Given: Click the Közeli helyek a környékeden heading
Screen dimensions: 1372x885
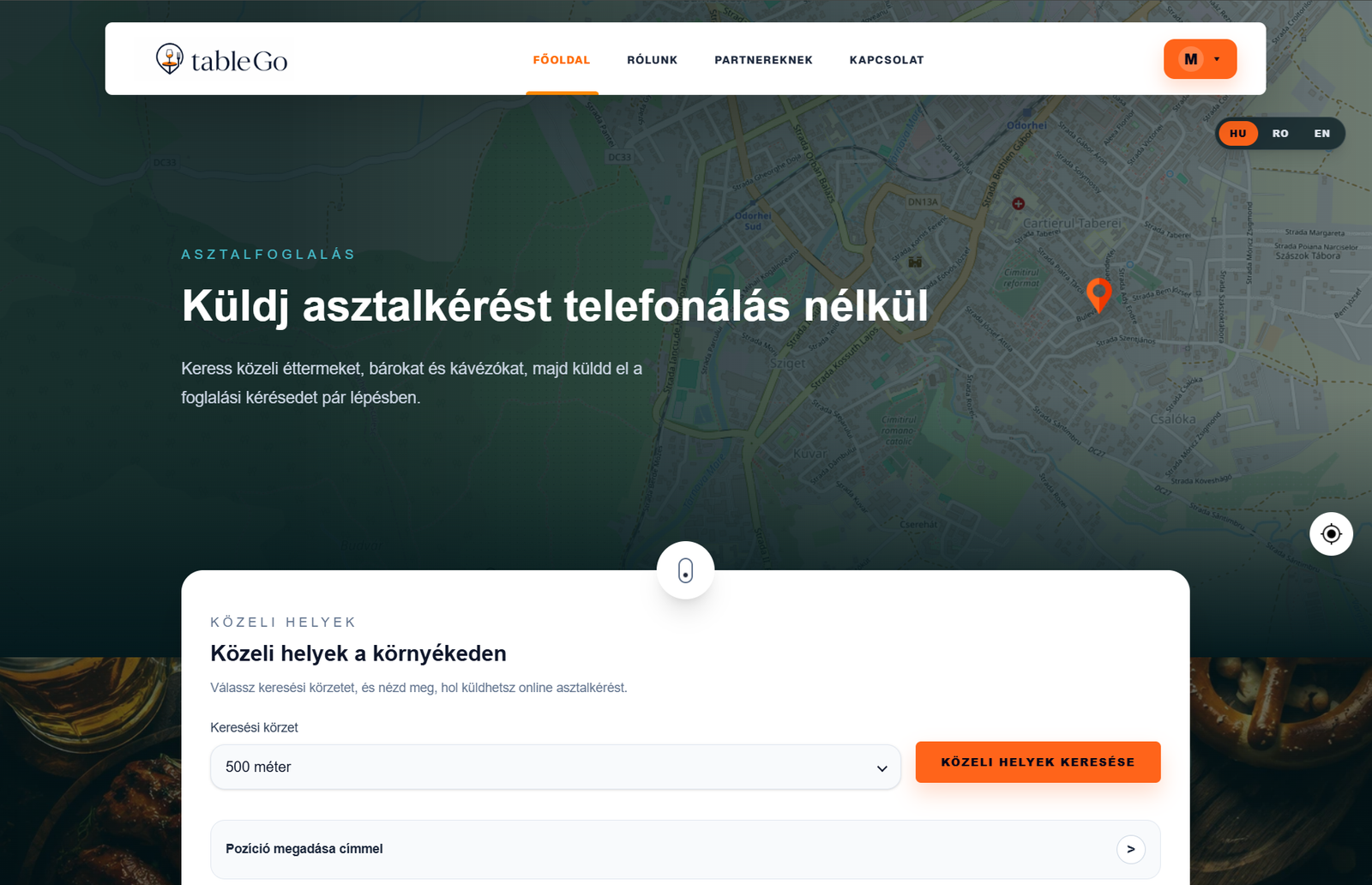Looking at the screenshot, I should tap(358, 653).
